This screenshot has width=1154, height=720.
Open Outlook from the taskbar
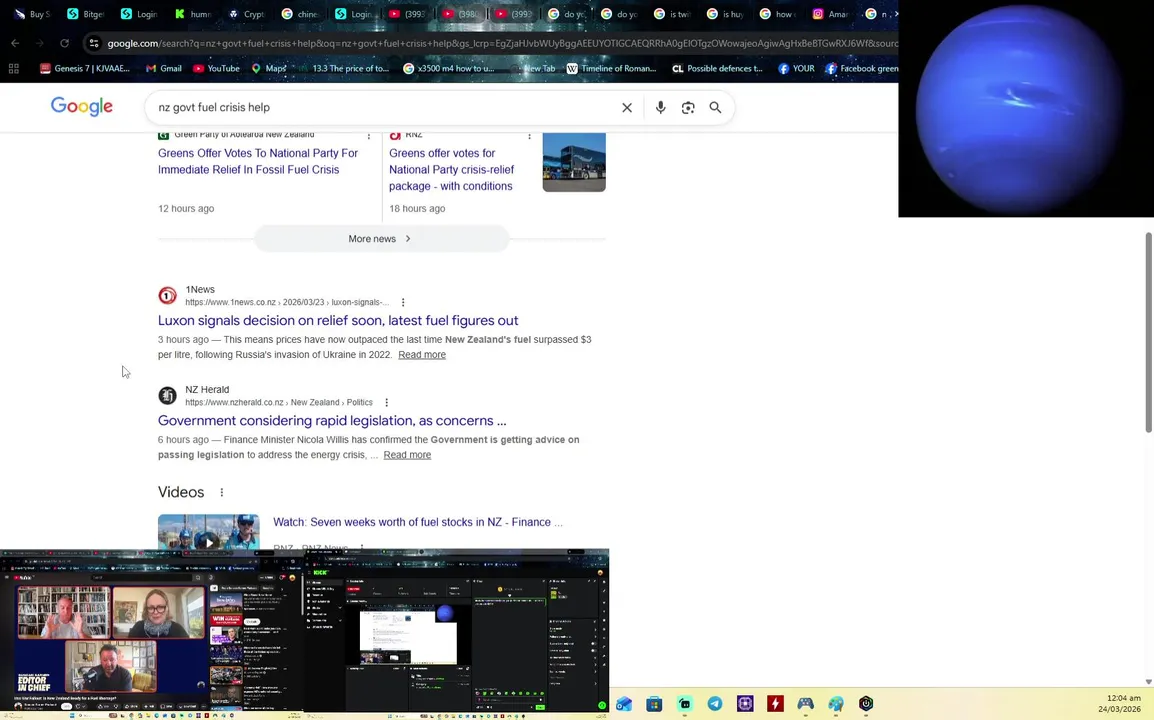[x=624, y=704]
